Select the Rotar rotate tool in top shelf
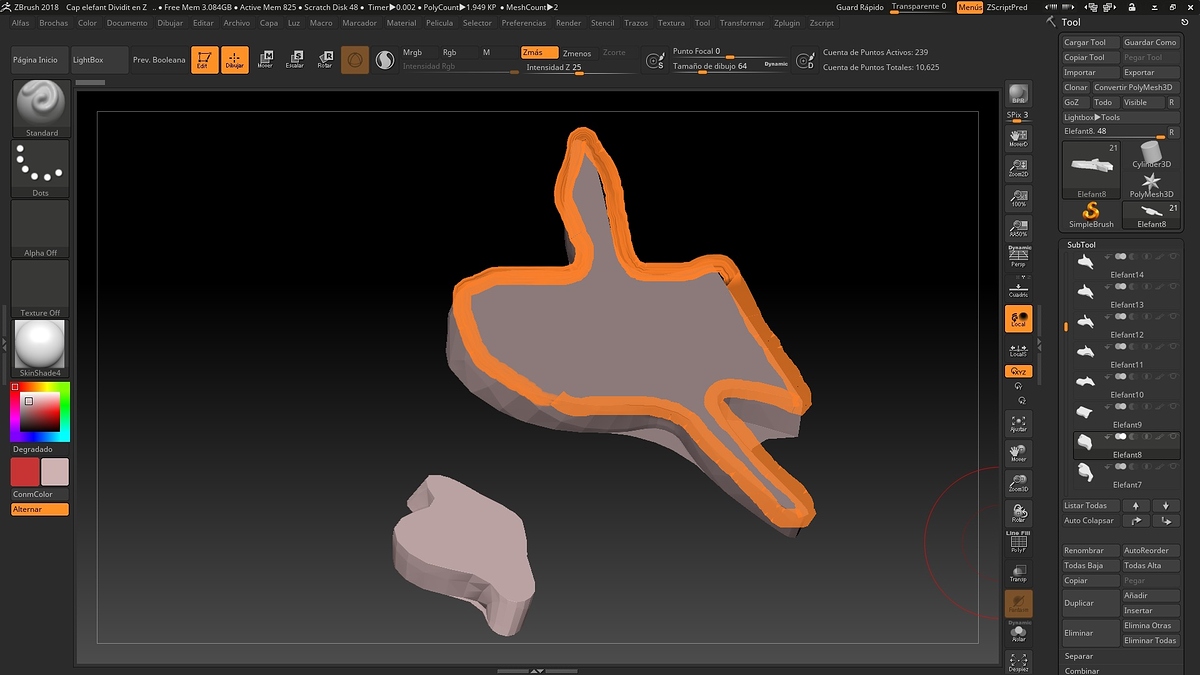The image size is (1200, 675). click(325, 60)
